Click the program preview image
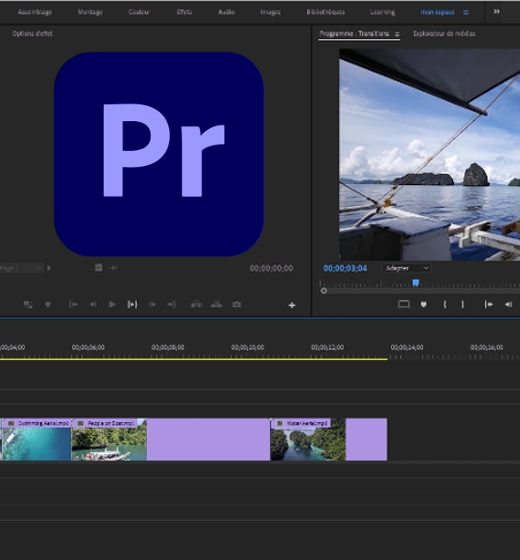The height and width of the screenshot is (560, 520). point(429,155)
